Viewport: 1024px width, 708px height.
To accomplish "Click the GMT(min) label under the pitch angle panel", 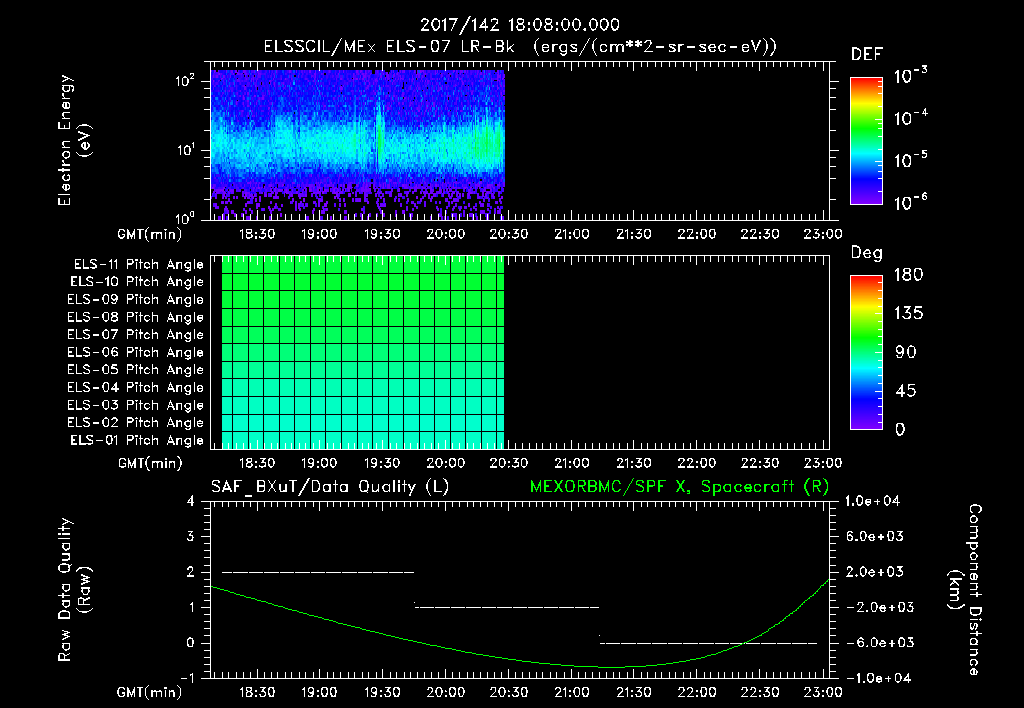I will [x=150, y=464].
